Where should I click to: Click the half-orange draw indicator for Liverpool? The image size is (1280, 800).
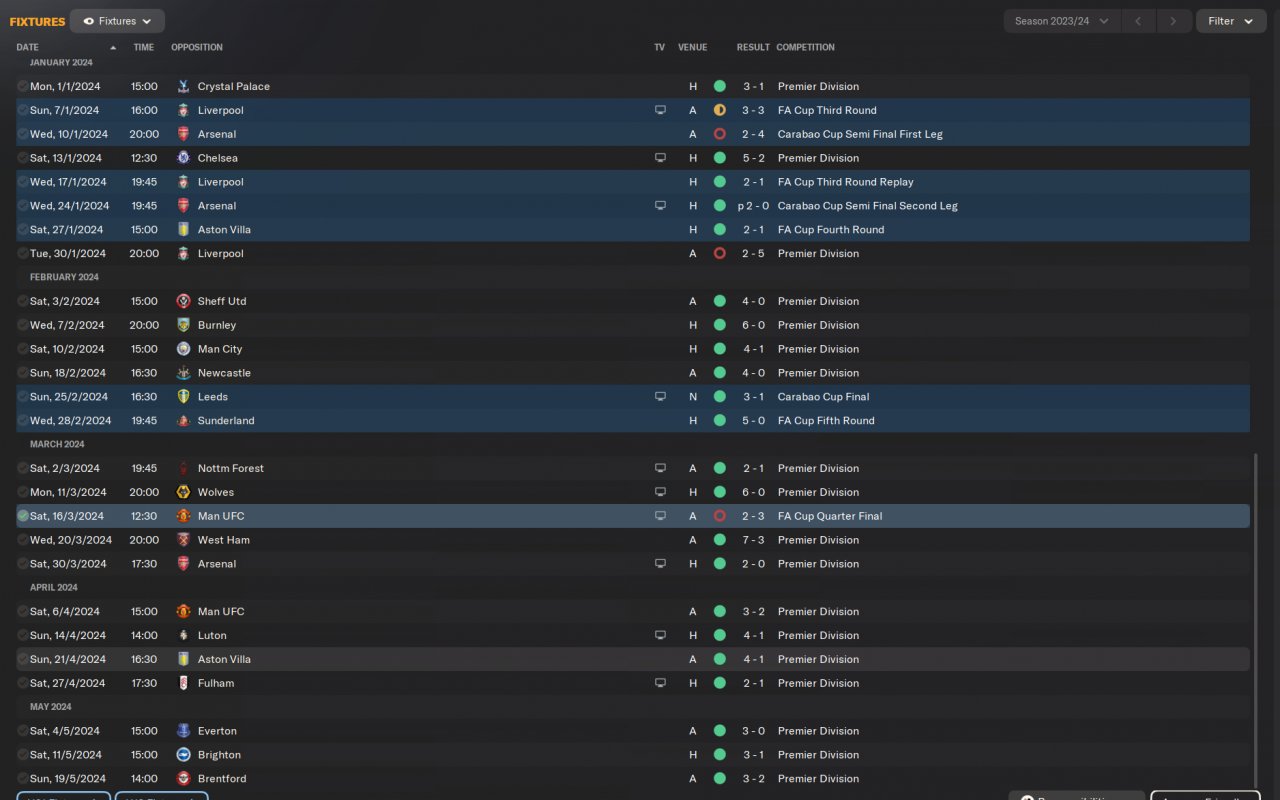[x=719, y=110]
